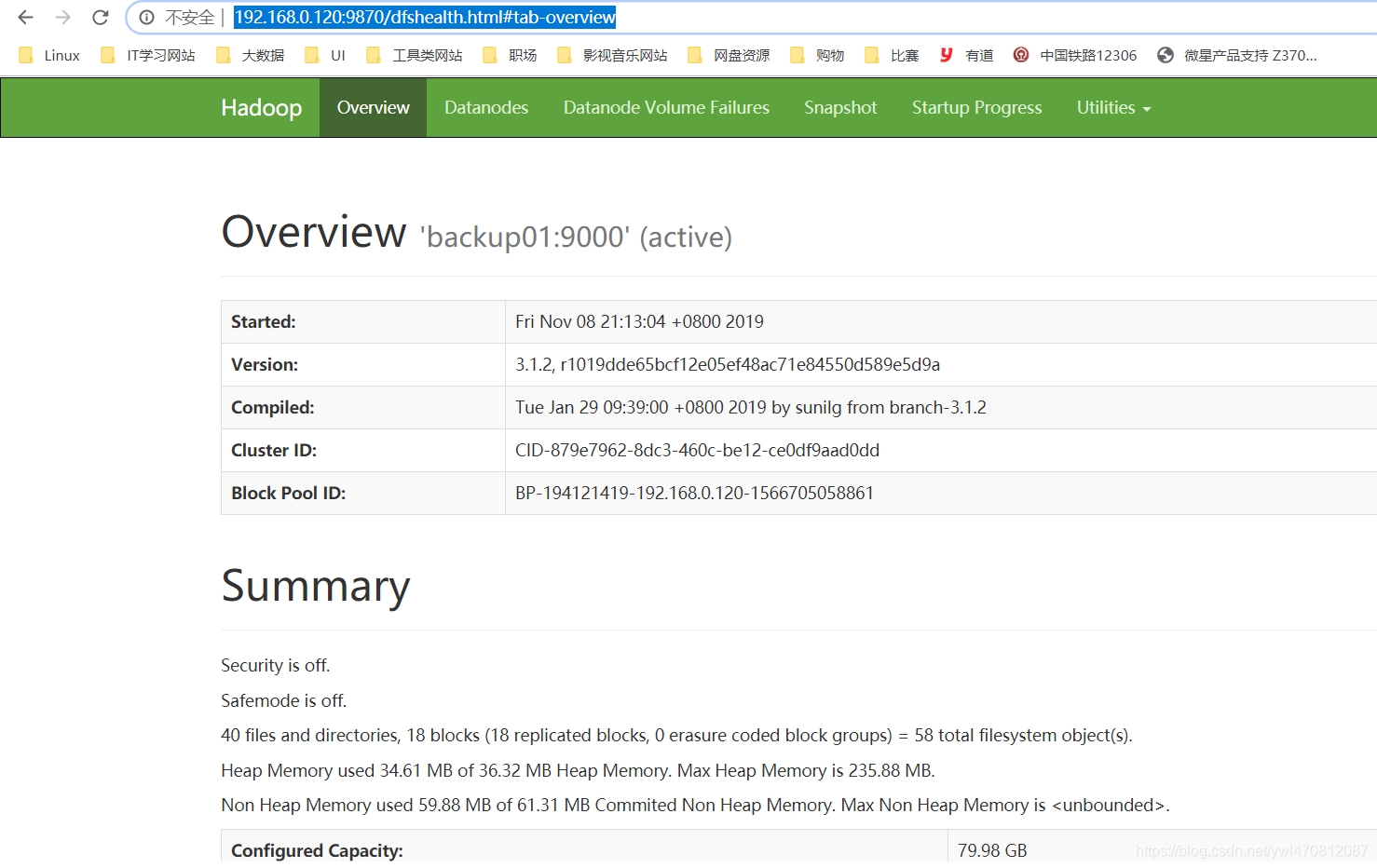Go back with the browser back arrow
This screenshot has height=868, width=1377.
pos(25,17)
